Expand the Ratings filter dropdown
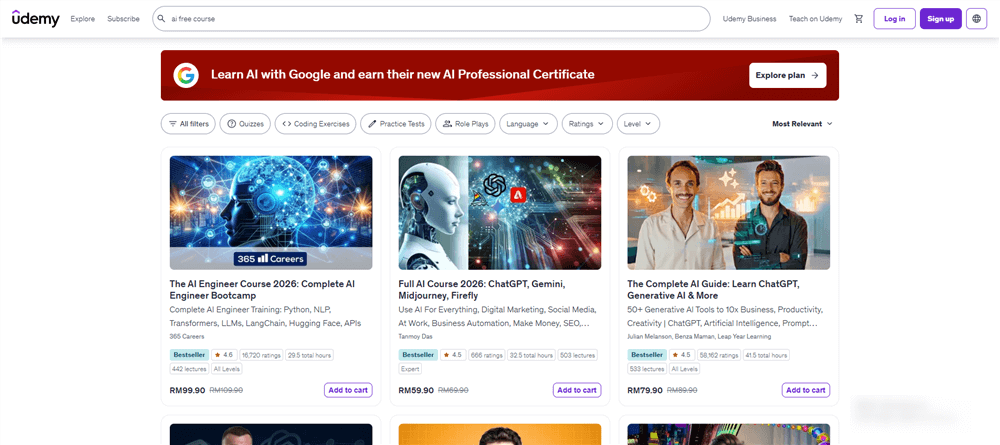Screen dimensions: 1000x445 tap(587, 124)
